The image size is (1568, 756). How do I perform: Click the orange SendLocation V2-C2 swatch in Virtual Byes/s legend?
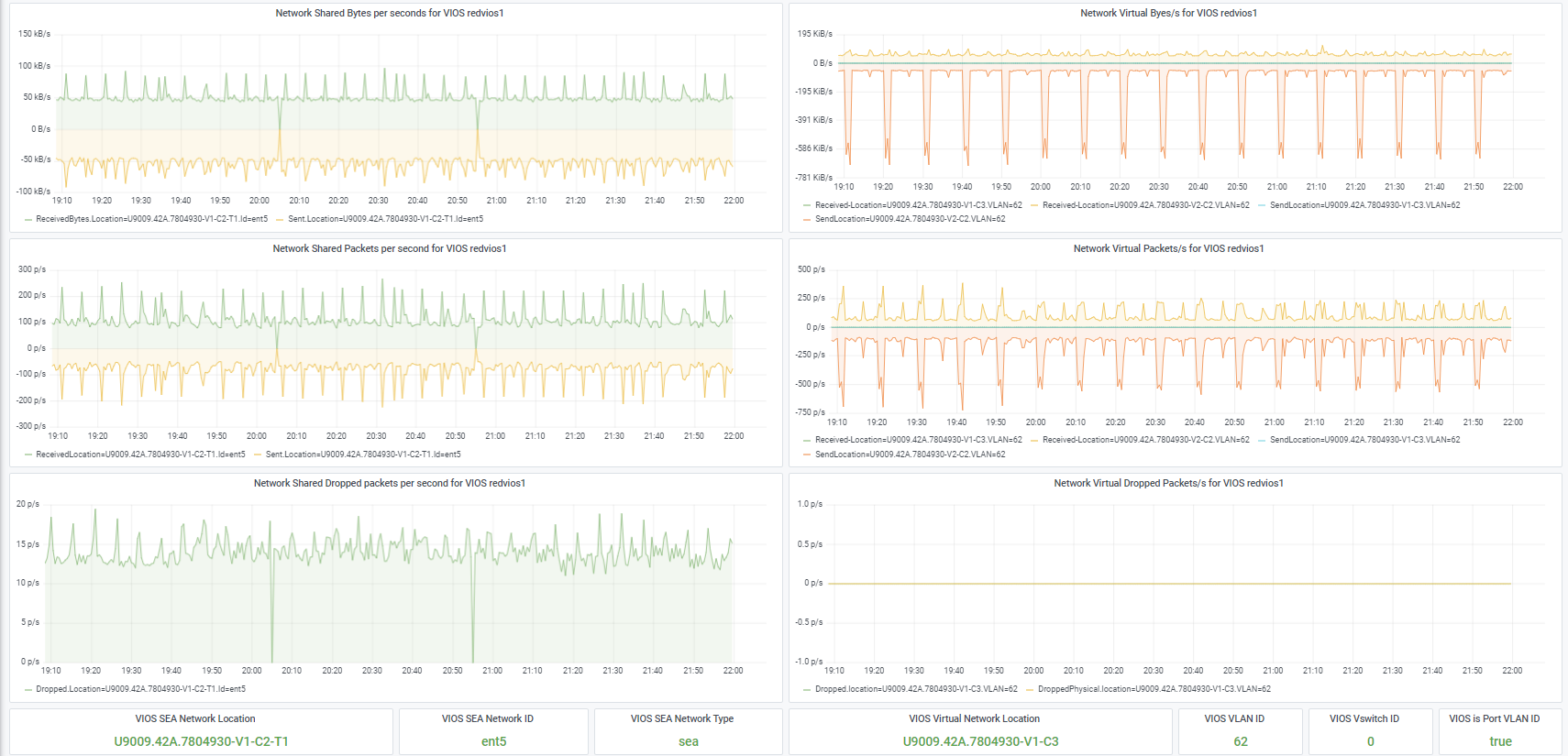[807, 220]
